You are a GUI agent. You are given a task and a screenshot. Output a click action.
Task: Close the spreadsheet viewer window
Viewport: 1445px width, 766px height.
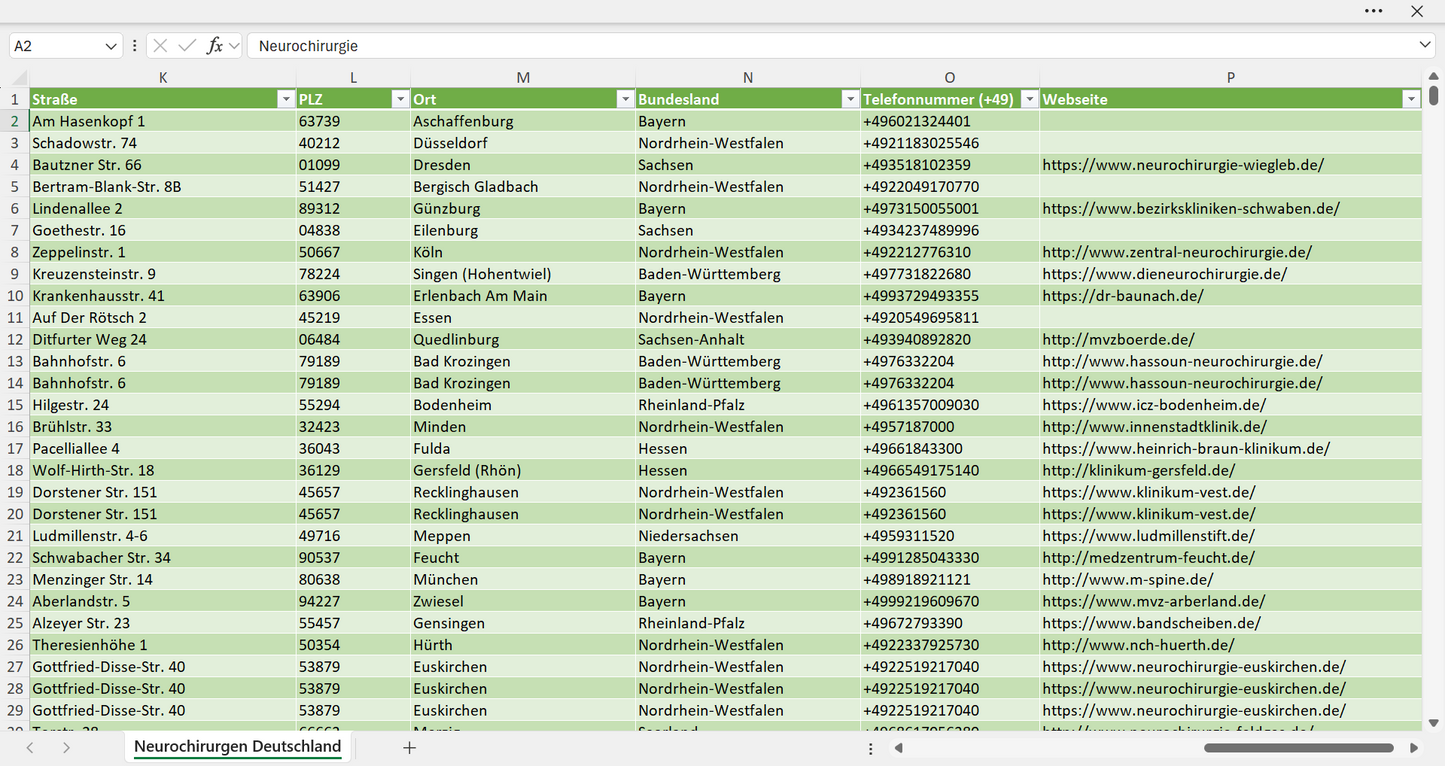pyautogui.click(x=1417, y=11)
